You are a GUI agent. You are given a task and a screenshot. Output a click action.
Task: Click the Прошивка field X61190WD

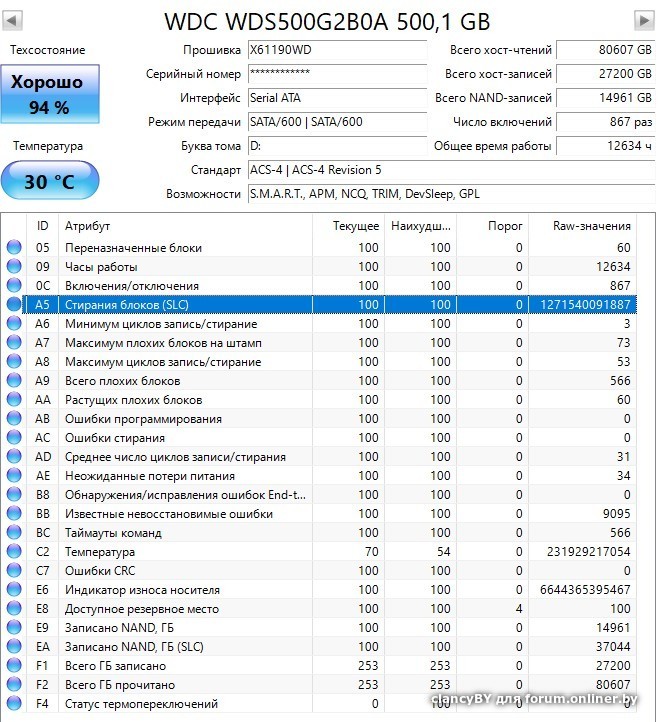[338, 50]
